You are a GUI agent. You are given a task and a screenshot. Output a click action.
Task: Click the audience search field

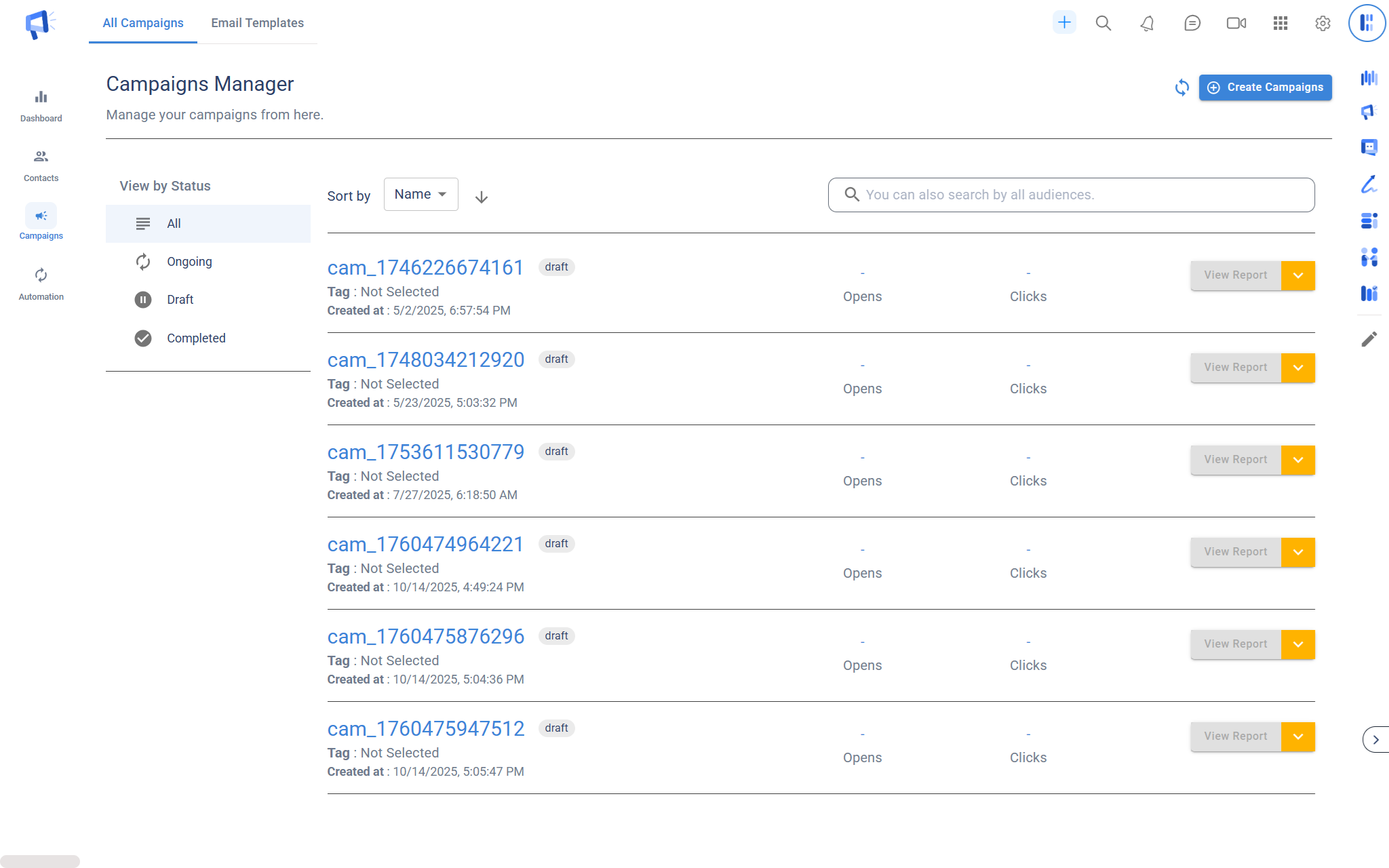1072,195
